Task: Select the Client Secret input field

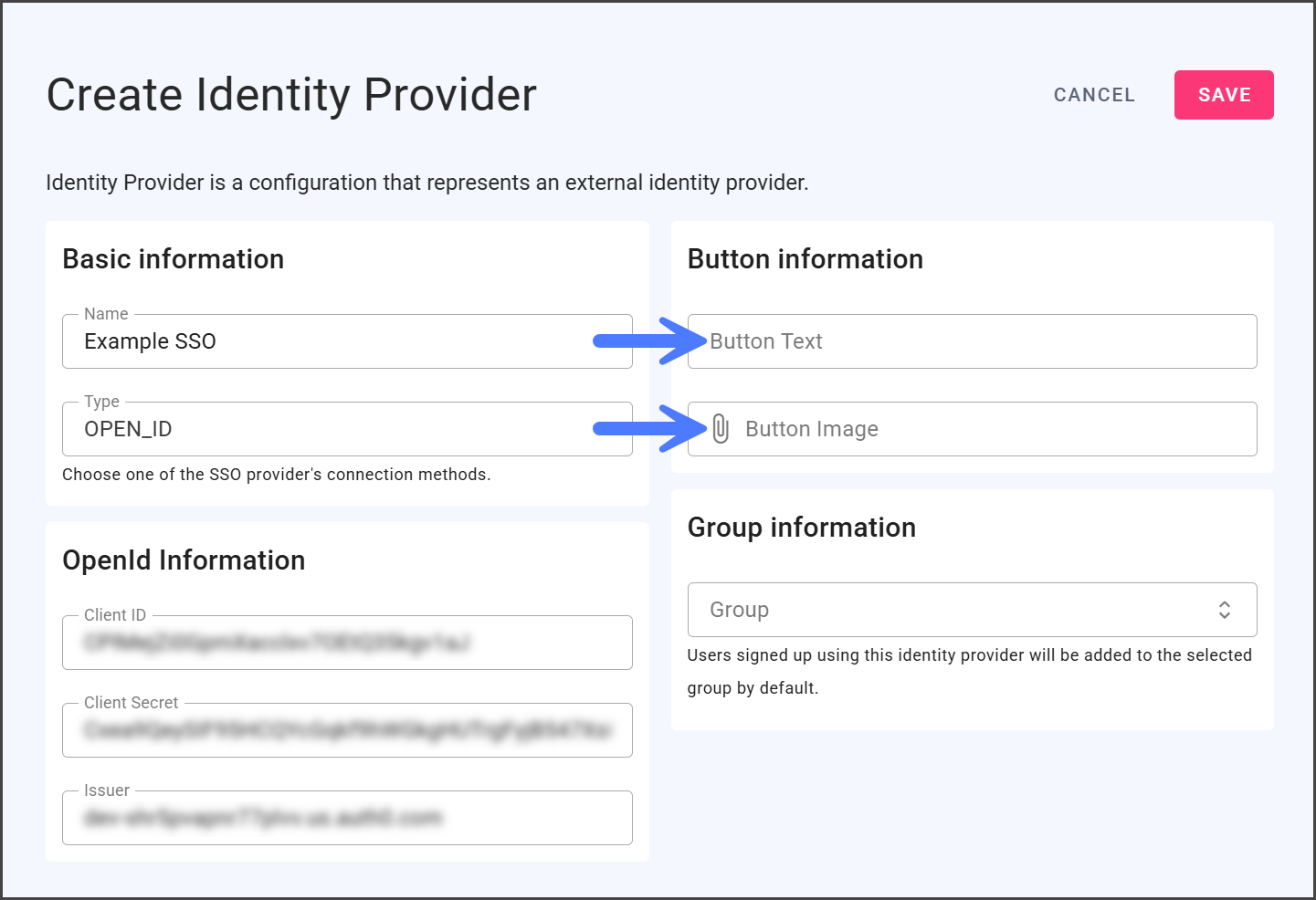Action: [x=347, y=730]
